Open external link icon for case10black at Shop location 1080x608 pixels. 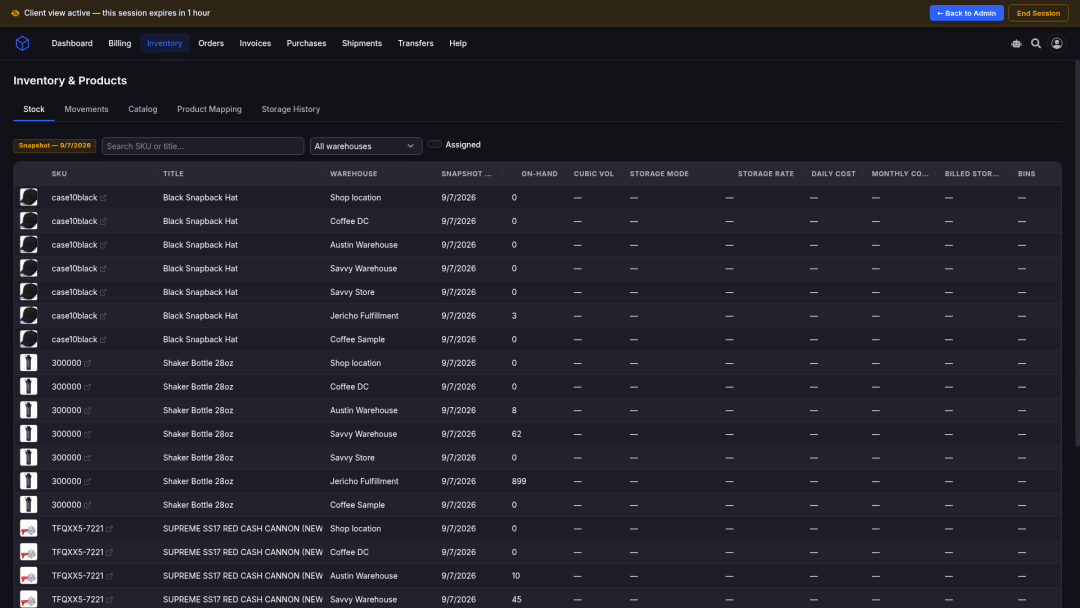103,198
